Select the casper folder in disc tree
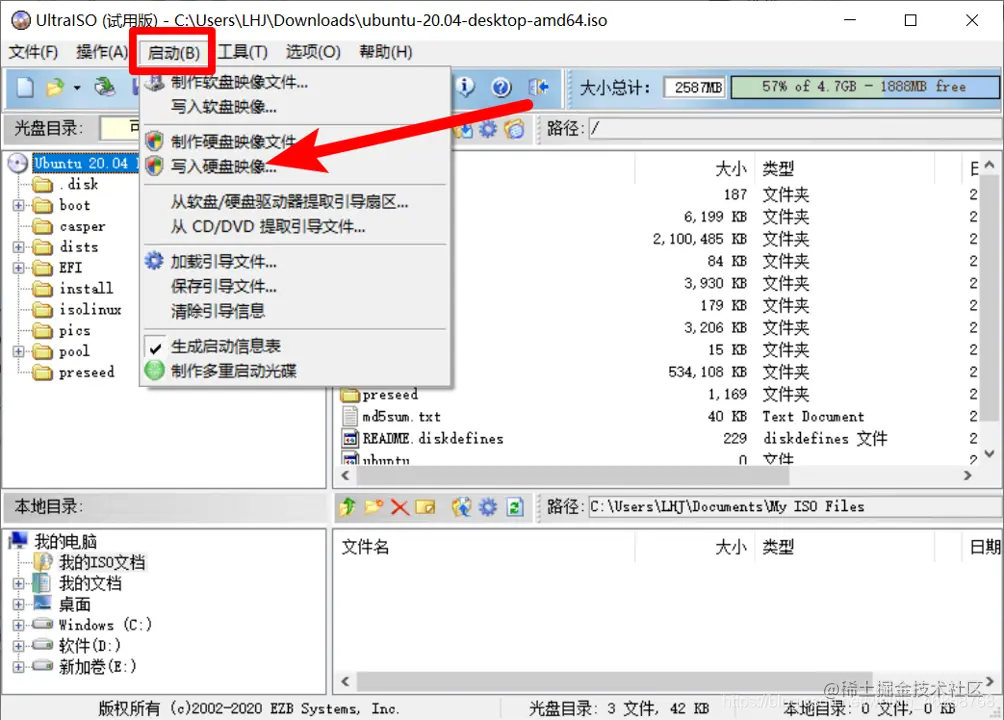 click(82, 226)
